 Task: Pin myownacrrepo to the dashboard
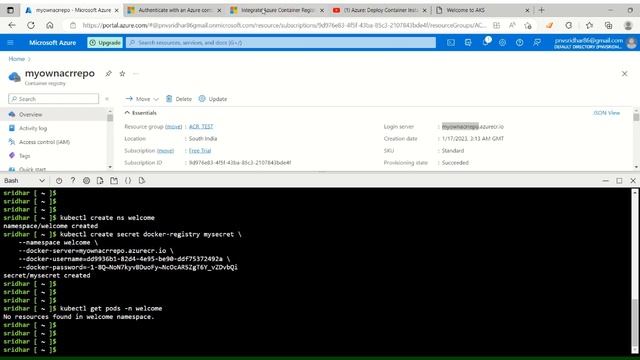(x=108, y=73)
